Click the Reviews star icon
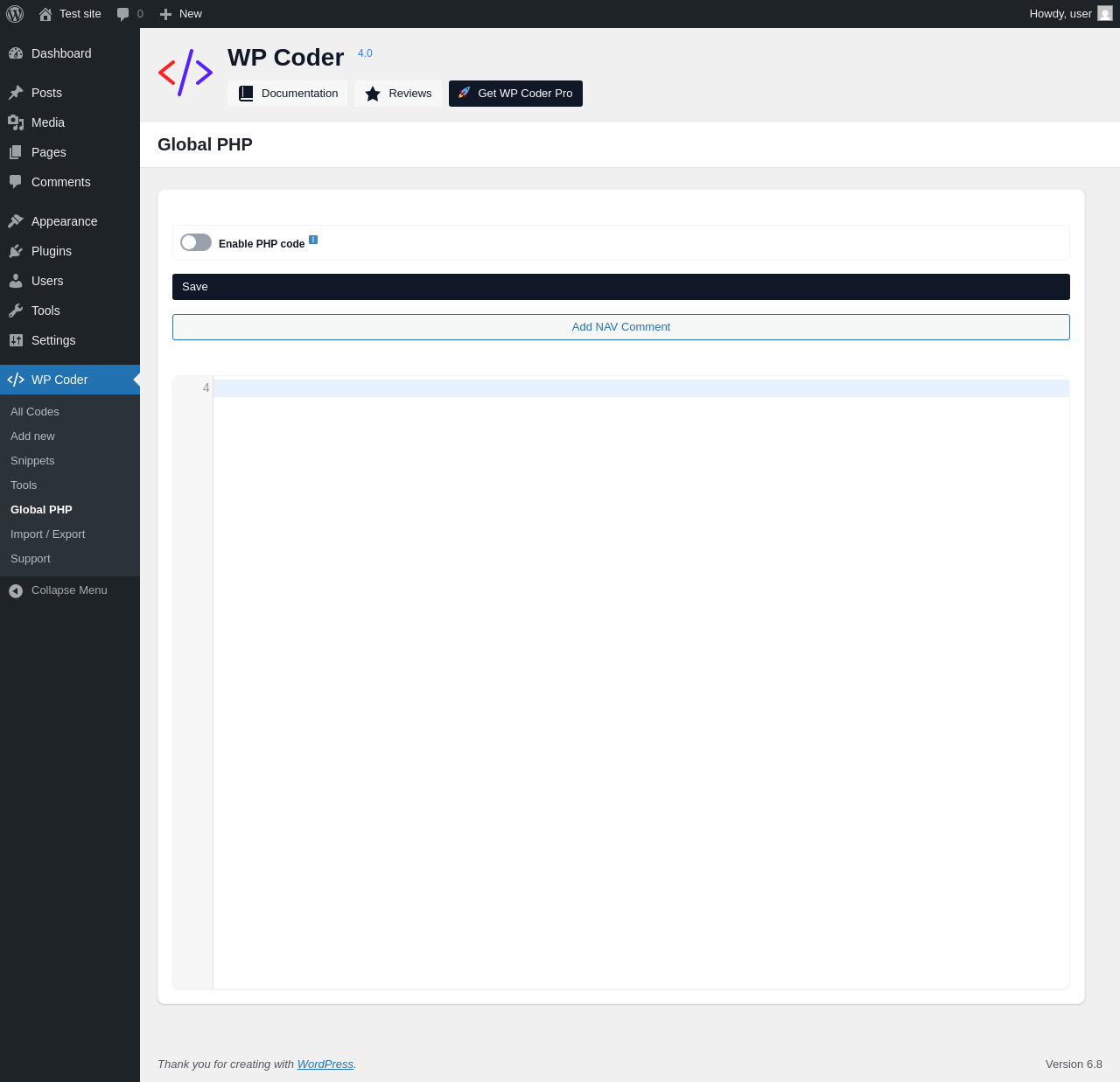The image size is (1120, 1082). pyautogui.click(x=373, y=94)
